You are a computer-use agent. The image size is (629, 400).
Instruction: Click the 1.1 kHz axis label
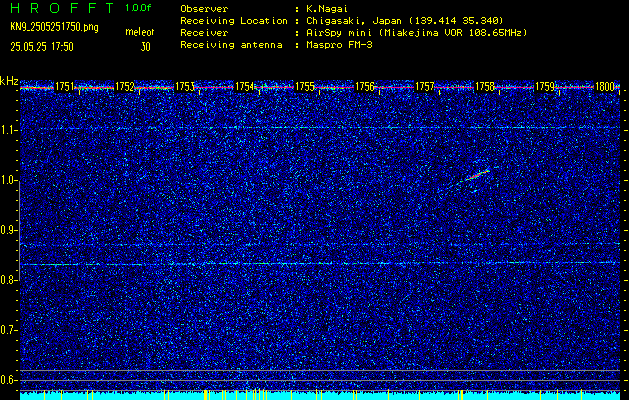(9, 130)
